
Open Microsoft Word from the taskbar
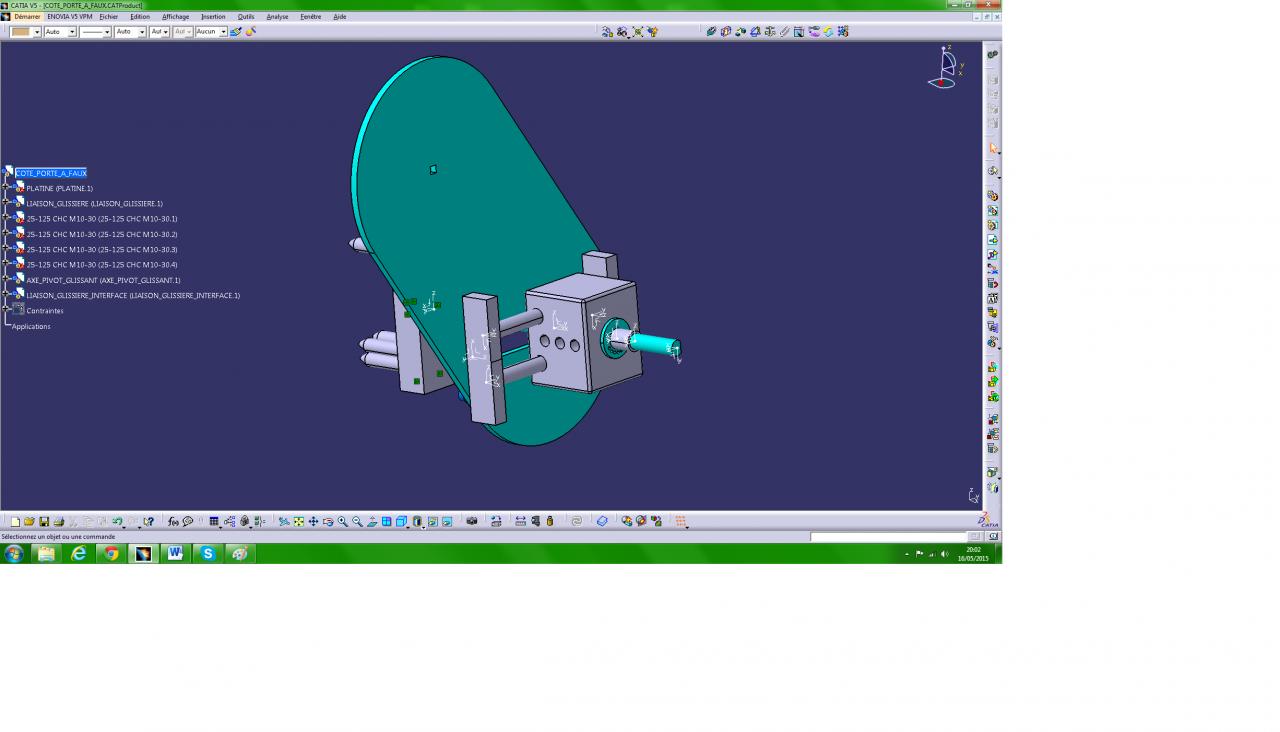pyautogui.click(x=175, y=553)
